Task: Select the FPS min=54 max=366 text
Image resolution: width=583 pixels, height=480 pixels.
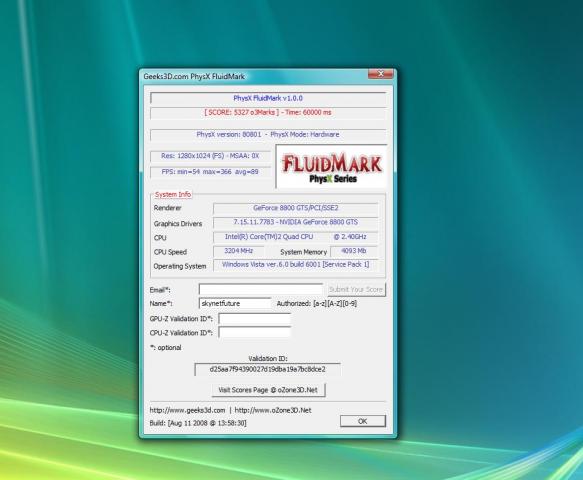Action: click(210, 172)
